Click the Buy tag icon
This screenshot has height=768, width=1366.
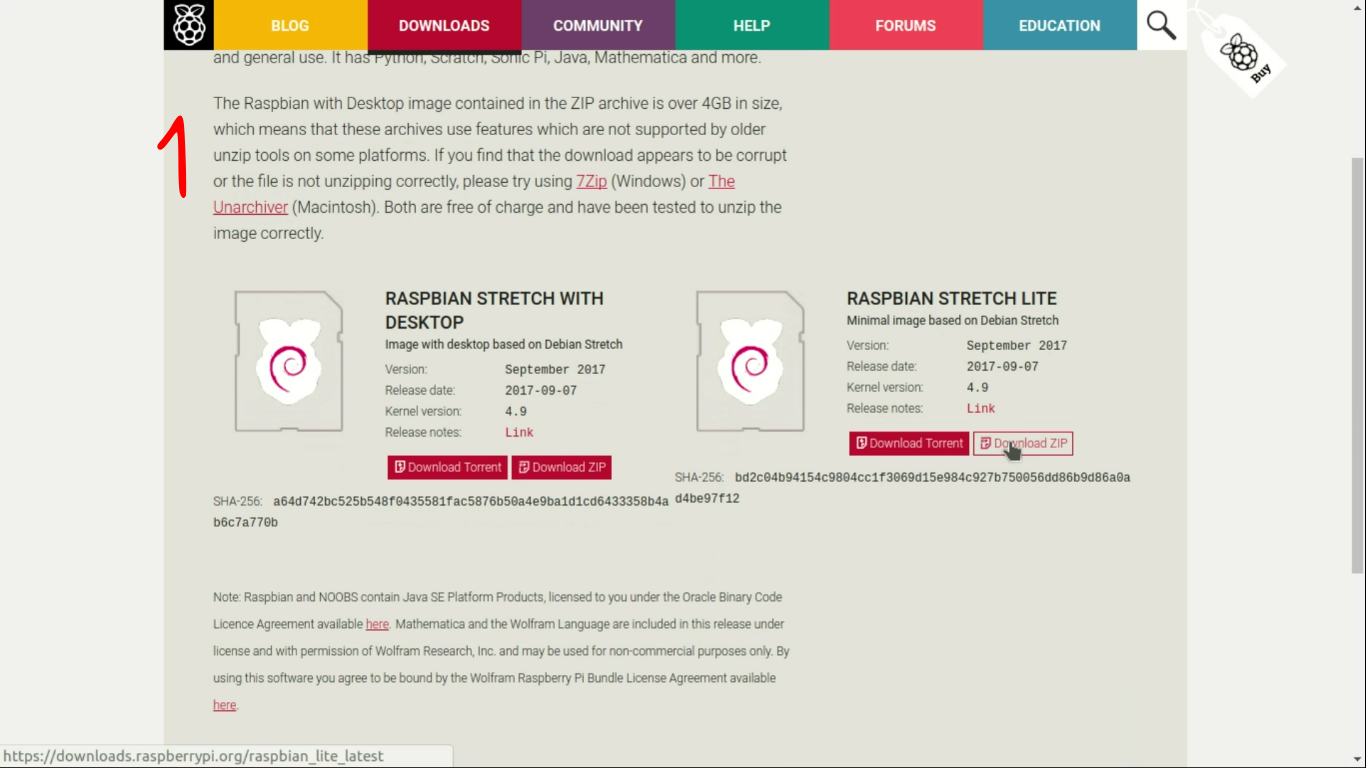tap(1241, 53)
